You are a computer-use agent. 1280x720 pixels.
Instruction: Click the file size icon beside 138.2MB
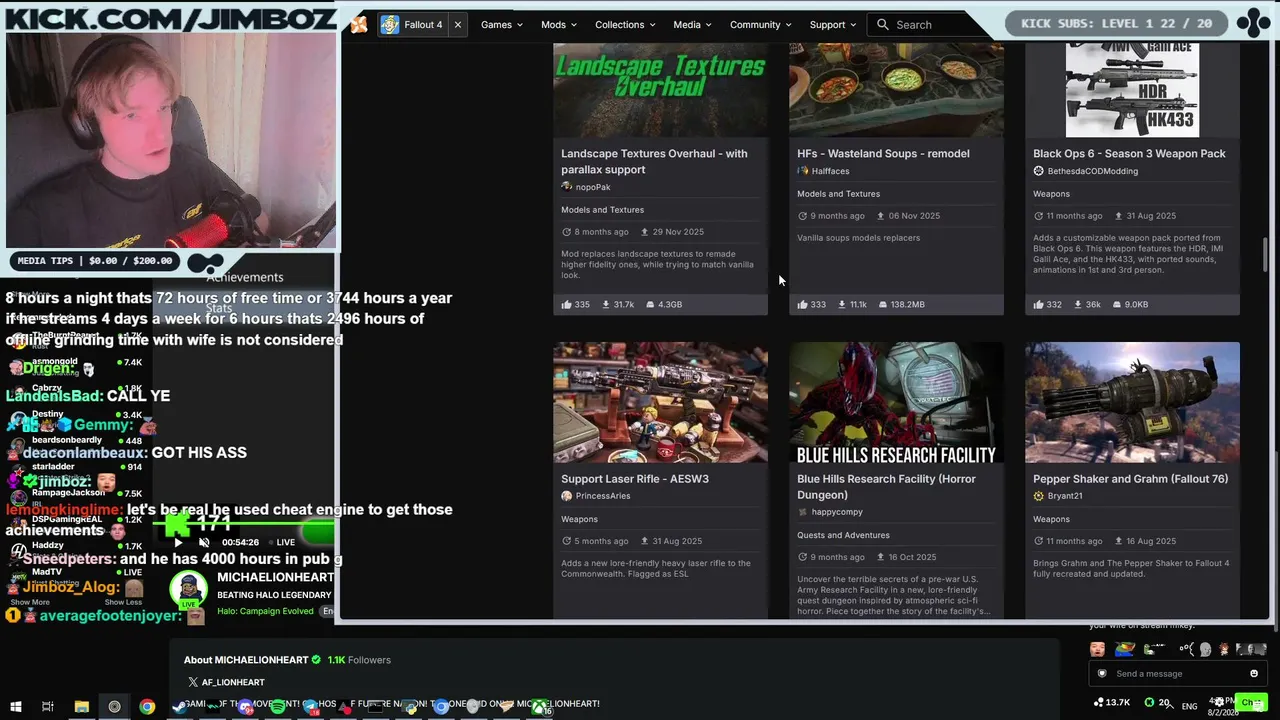[x=884, y=304]
